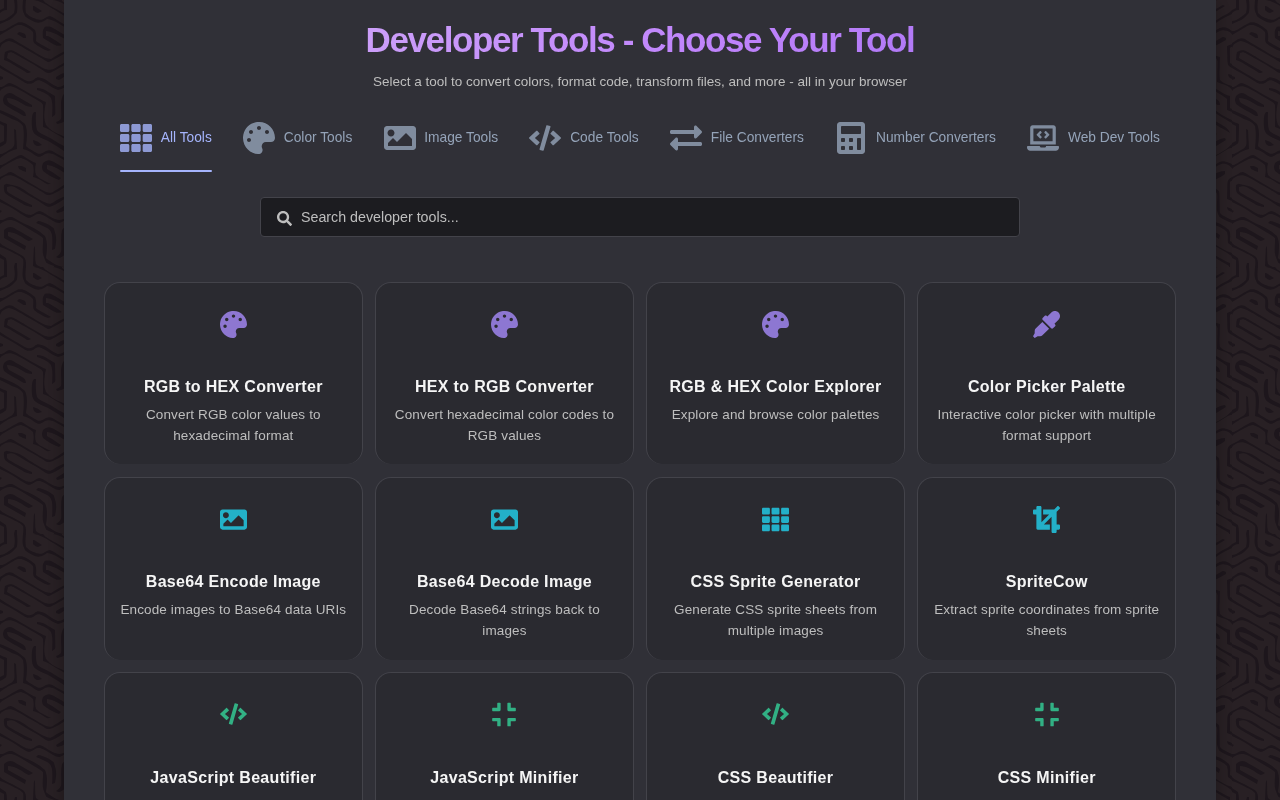Open the RGB & HEX Color Explorer title
The height and width of the screenshot is (800, 1280).
tap(775, 387)
